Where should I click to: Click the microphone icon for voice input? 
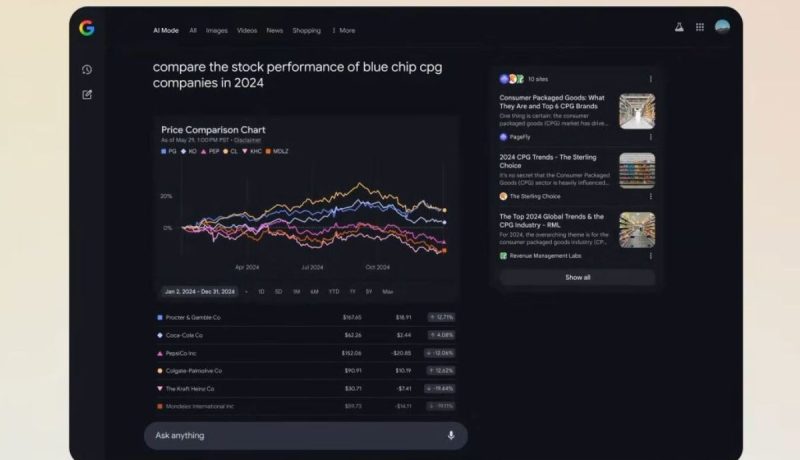click(451, 436)
